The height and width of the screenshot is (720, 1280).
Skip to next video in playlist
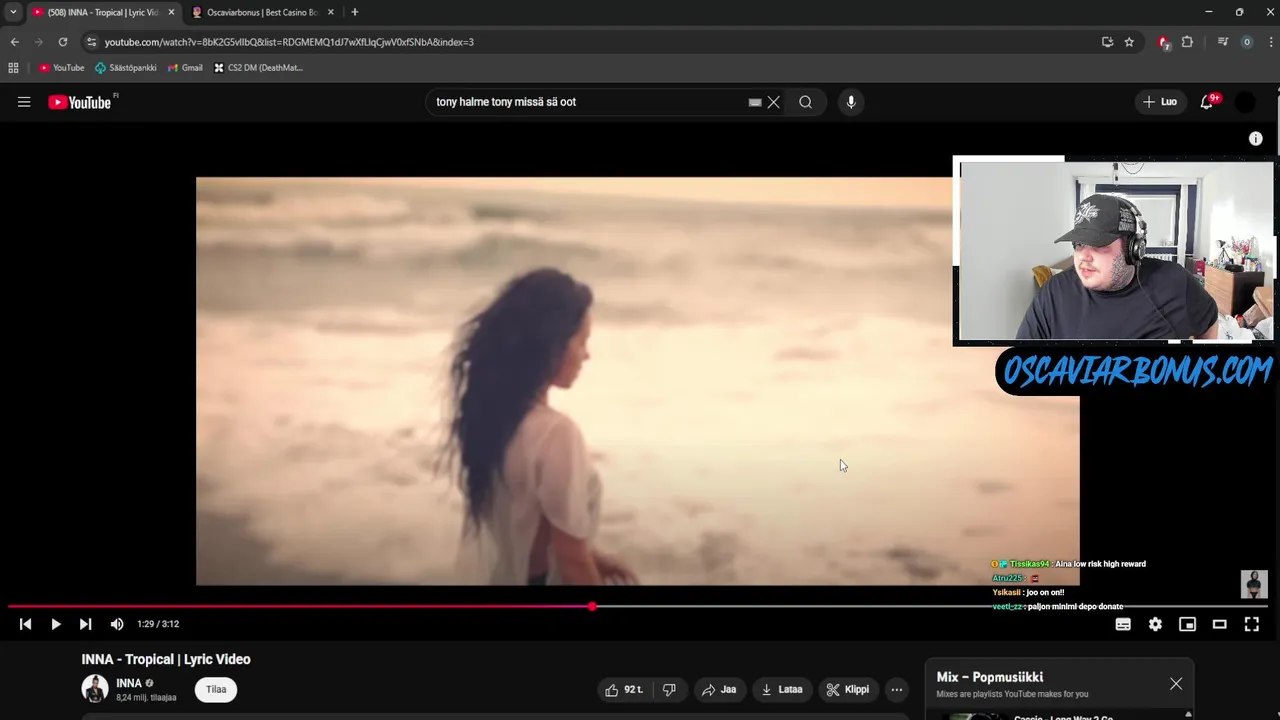(85, 624)
